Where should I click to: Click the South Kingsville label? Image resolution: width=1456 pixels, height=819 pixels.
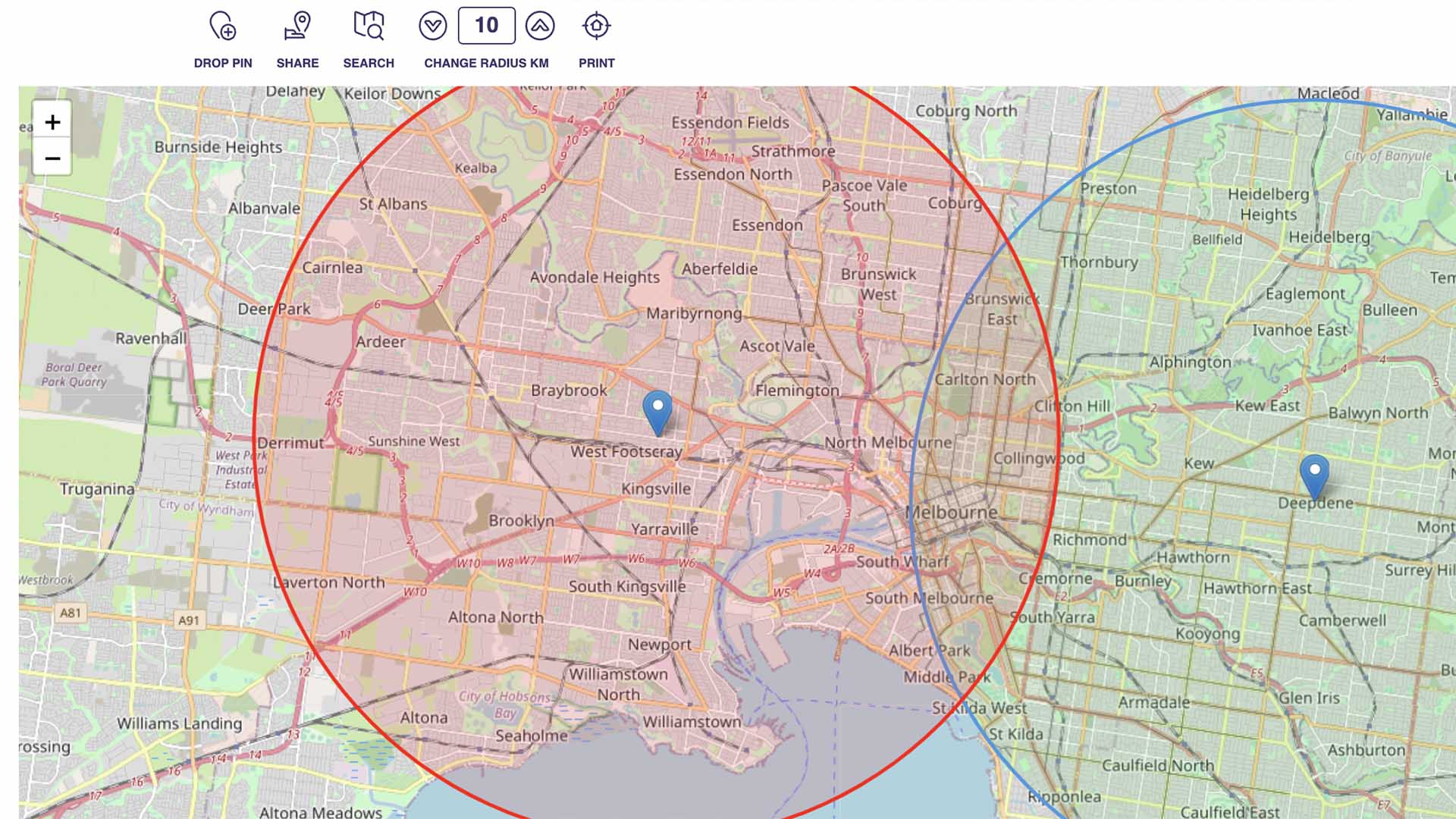[x=627, y=587]
